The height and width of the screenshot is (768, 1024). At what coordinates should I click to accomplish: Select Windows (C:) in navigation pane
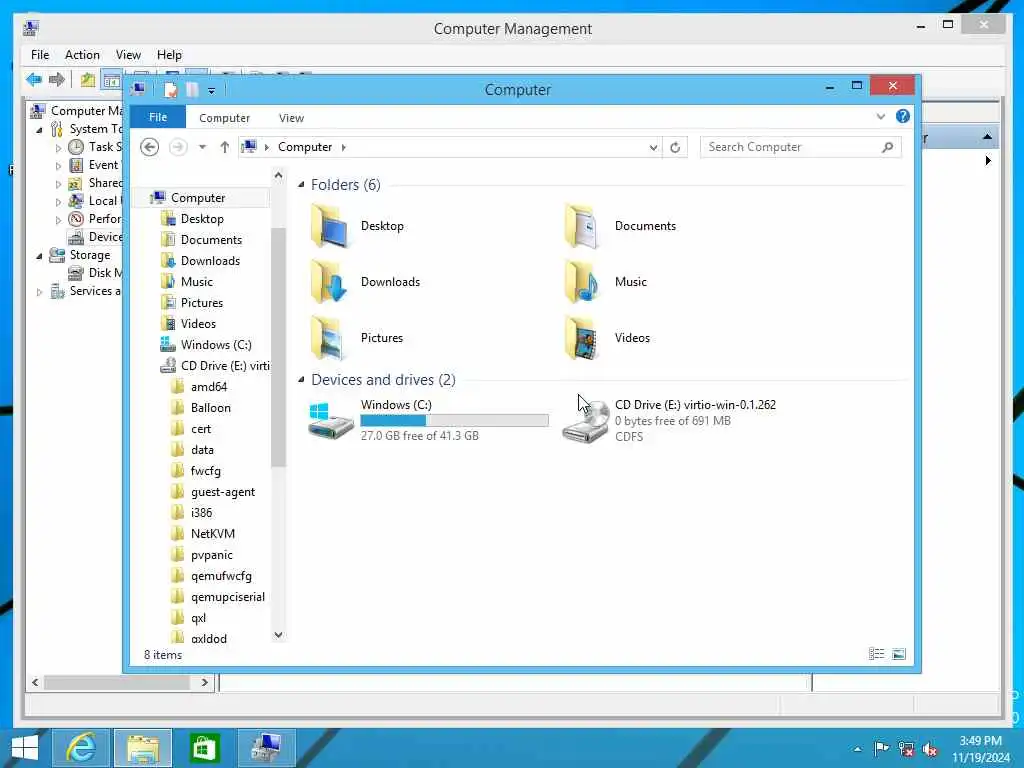[216, 345]
